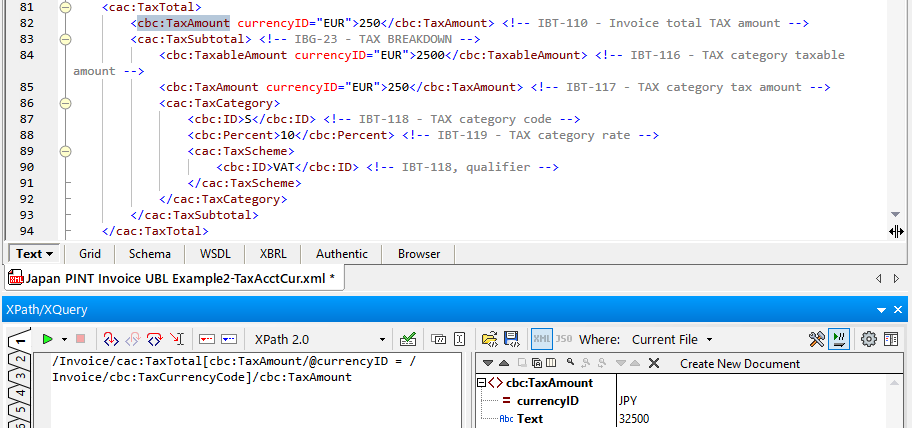Collapse the cbc:TaxAmount result node
This screenshot has width=912, height=428.
481,383
